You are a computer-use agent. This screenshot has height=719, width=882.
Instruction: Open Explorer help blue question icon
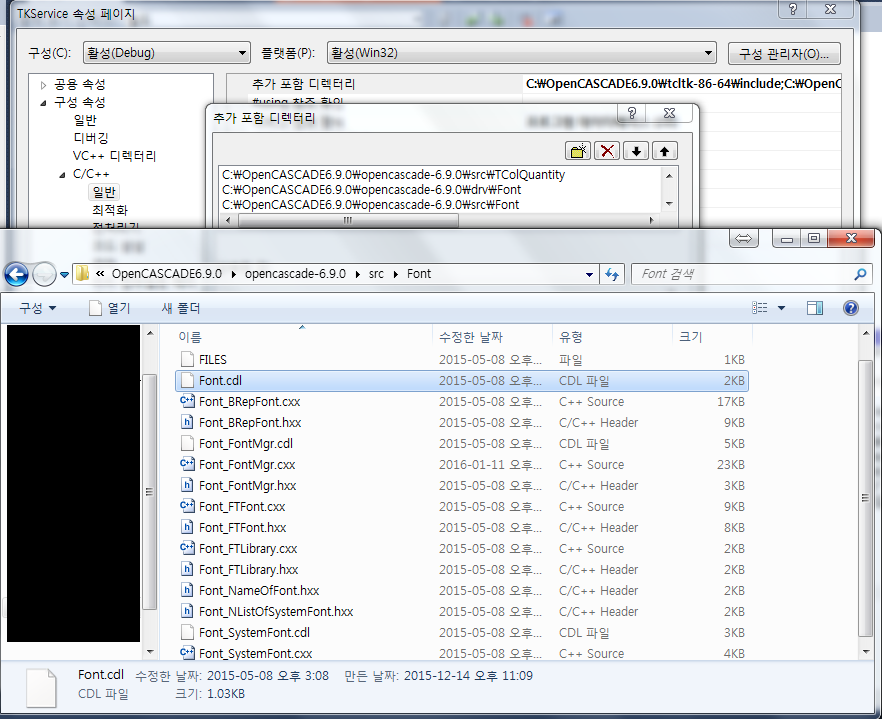coord(850,308)
